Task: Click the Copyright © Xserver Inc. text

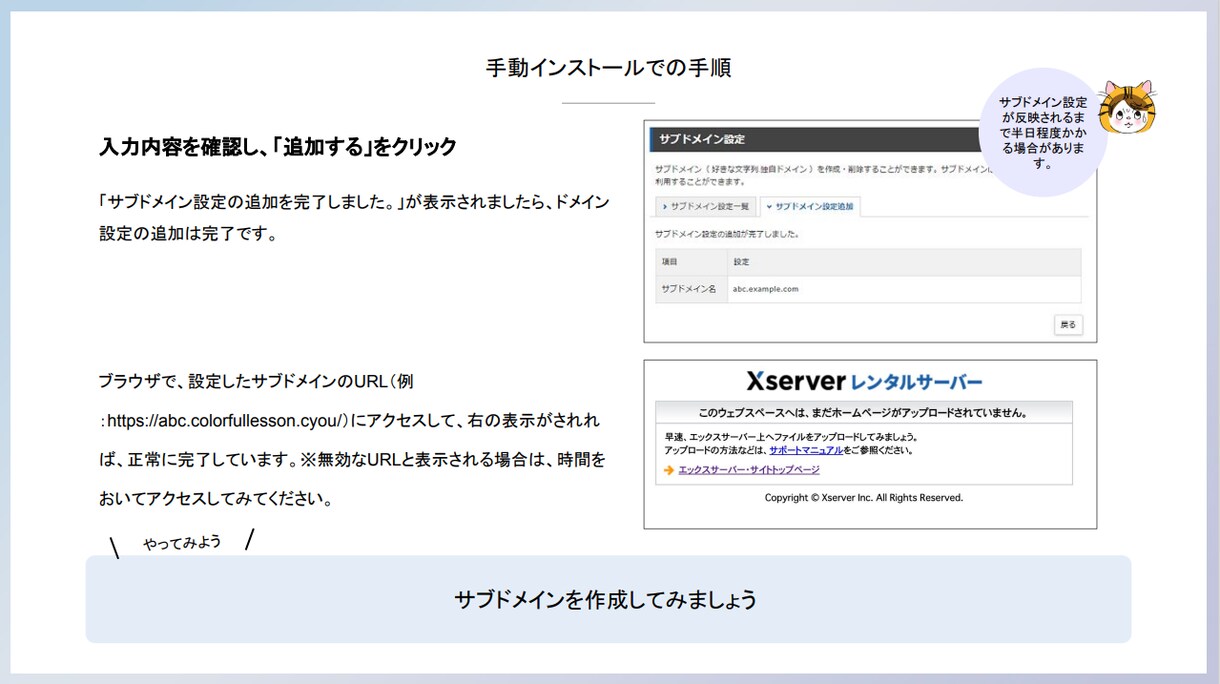Action: [864, 498]
